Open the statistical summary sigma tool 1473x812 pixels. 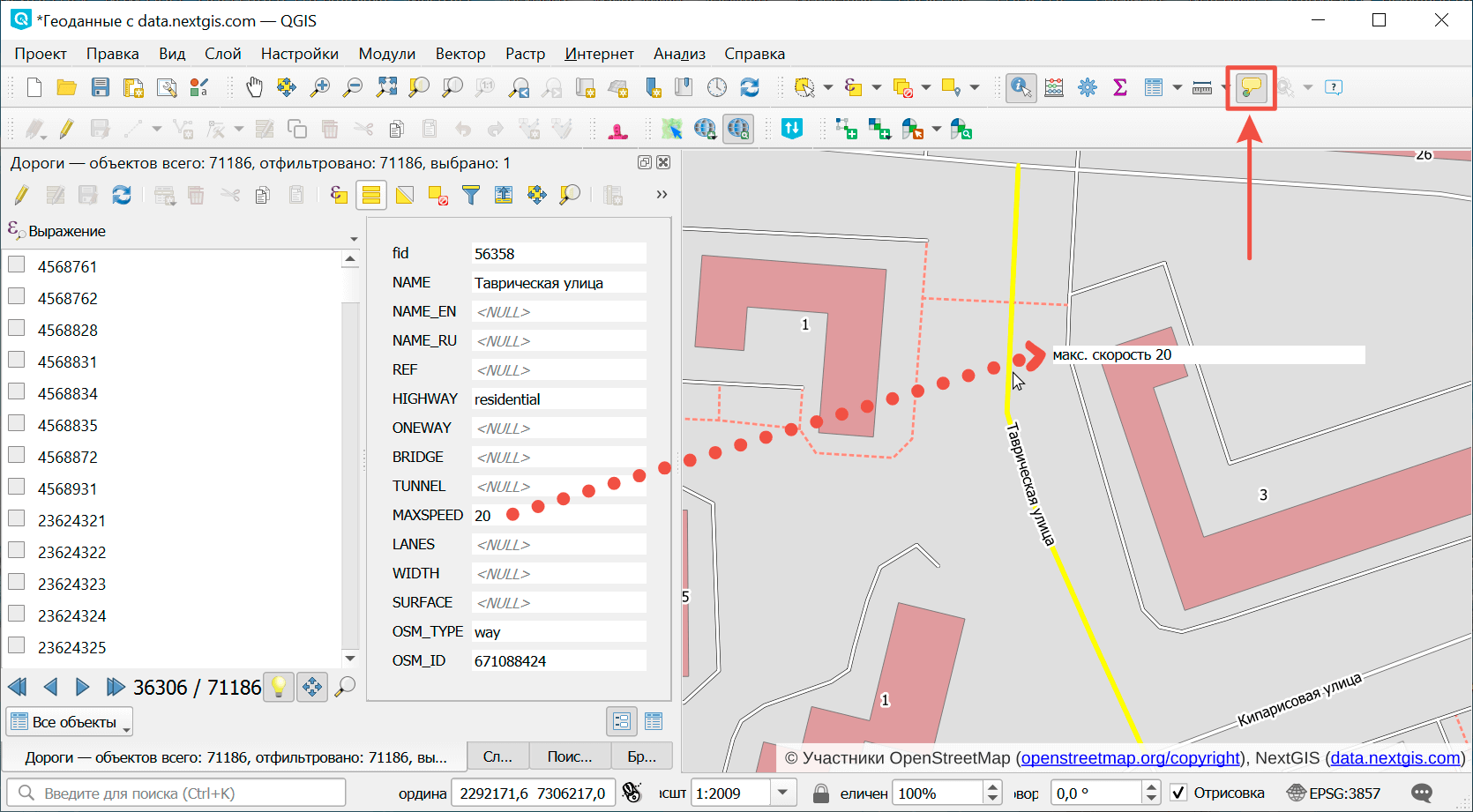[1120, 87]
